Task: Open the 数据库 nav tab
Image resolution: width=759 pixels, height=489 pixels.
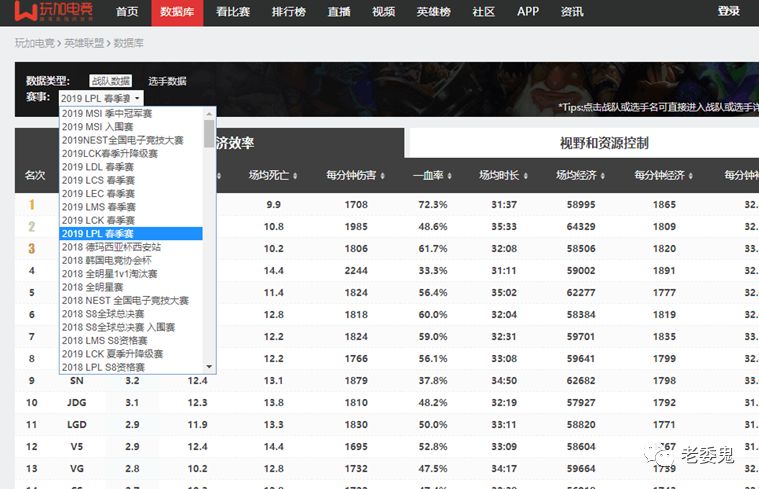Action: [x=177, y=13]
